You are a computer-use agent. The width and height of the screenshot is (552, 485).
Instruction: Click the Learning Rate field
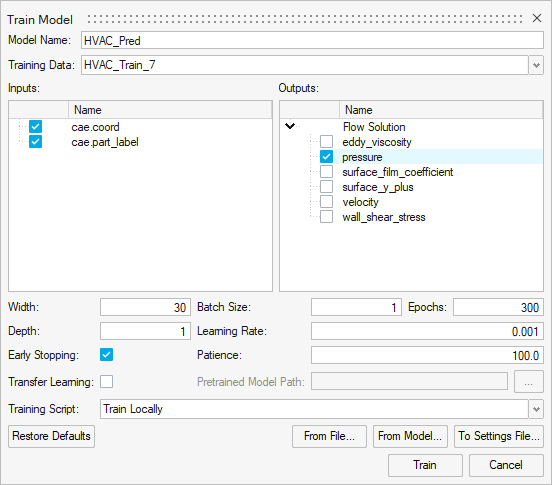[x=427, y=331]
